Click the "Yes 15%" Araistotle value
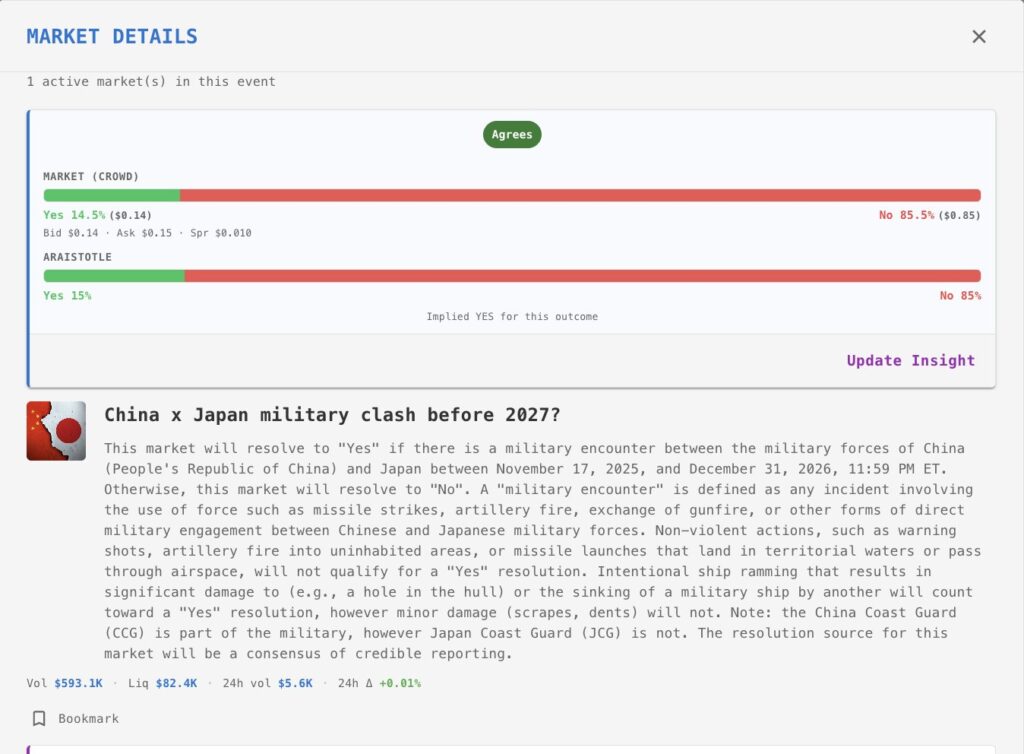1024x754 pixels. pos(67,296)
